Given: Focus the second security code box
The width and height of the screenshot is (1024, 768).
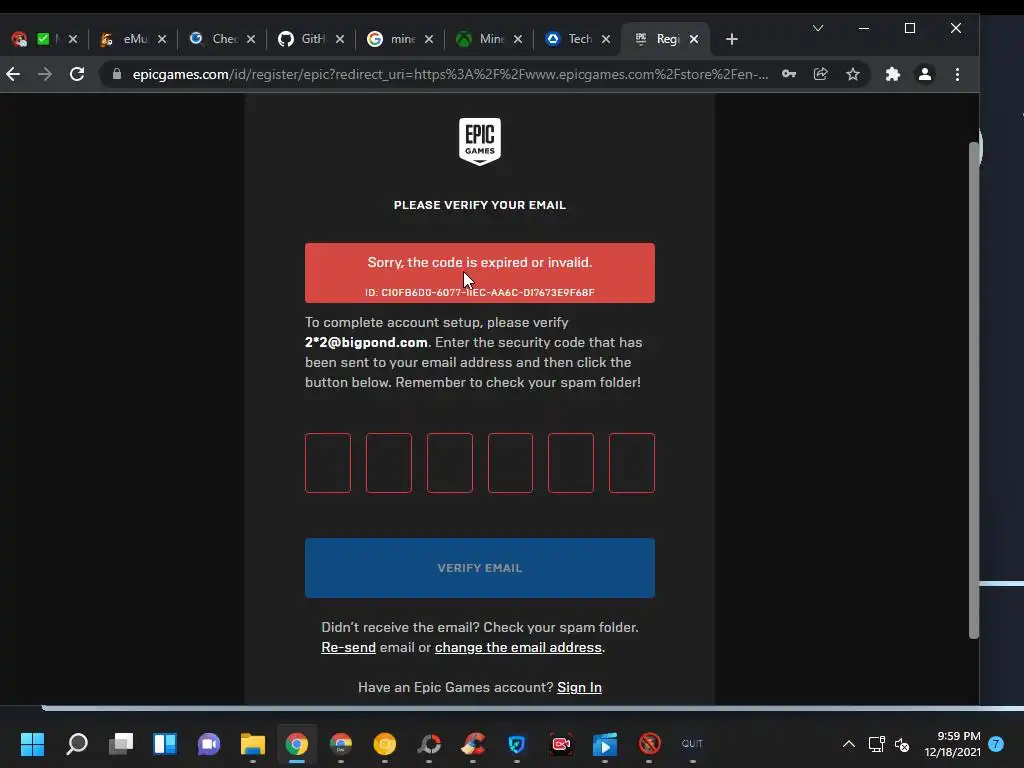Looking at the screenshot, I should [x=389, y=462].
